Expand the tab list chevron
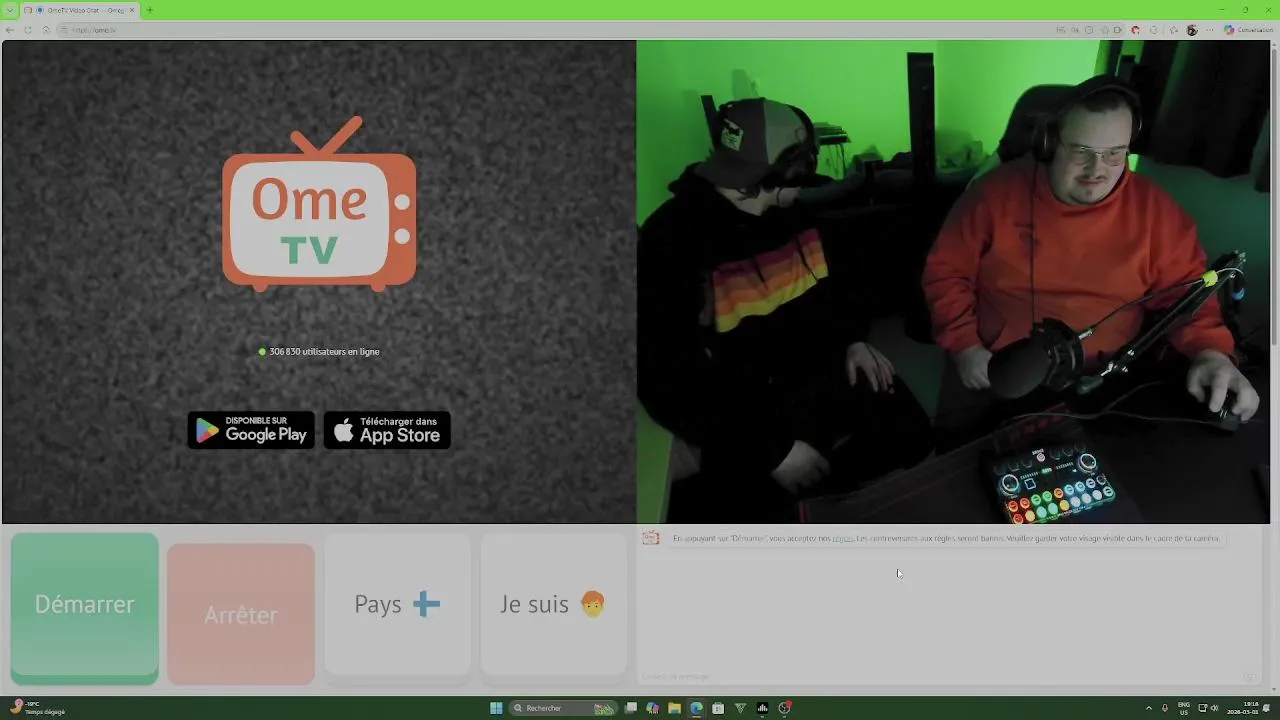Screen dimensions: 1280x720 coord(10,10)
